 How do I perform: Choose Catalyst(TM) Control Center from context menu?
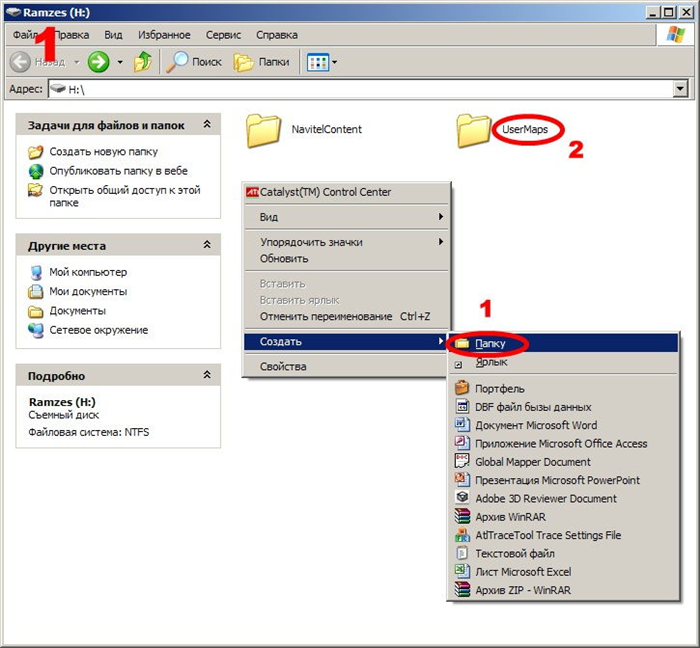point(346,192)
